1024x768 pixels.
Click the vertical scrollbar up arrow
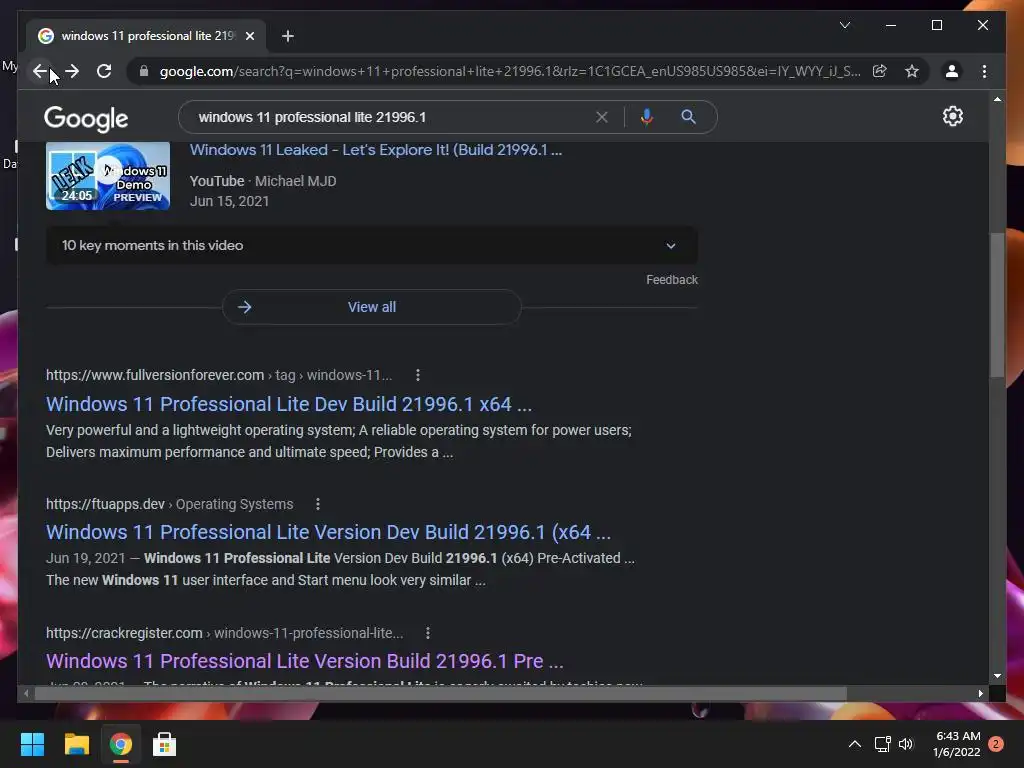pyautogui.click(x=997, y=99)
